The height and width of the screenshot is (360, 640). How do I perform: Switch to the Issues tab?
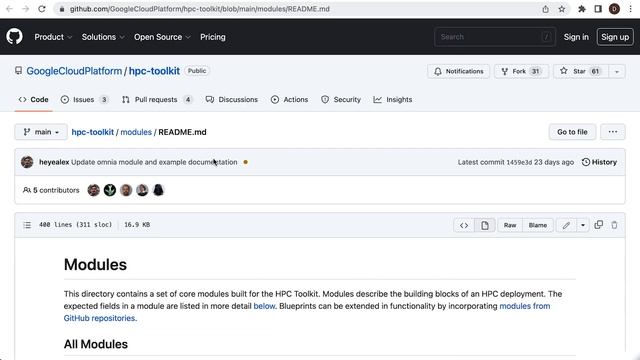click(x=84, y=100)
